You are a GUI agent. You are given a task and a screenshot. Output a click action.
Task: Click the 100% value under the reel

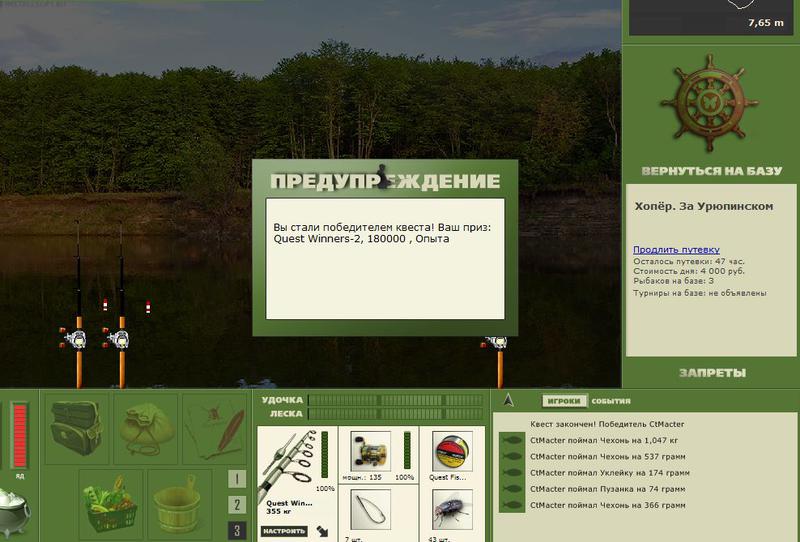coord(405,478)
